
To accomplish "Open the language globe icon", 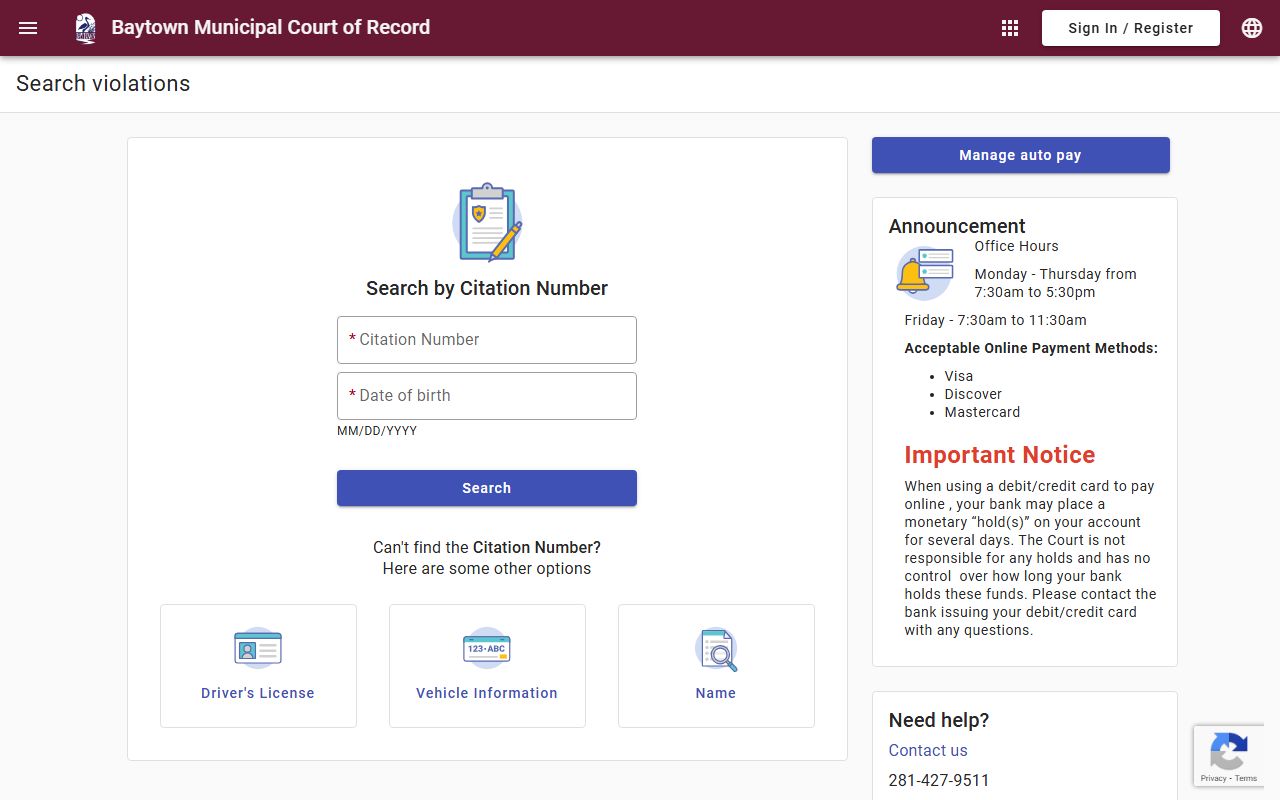I will click(1252, 28).
